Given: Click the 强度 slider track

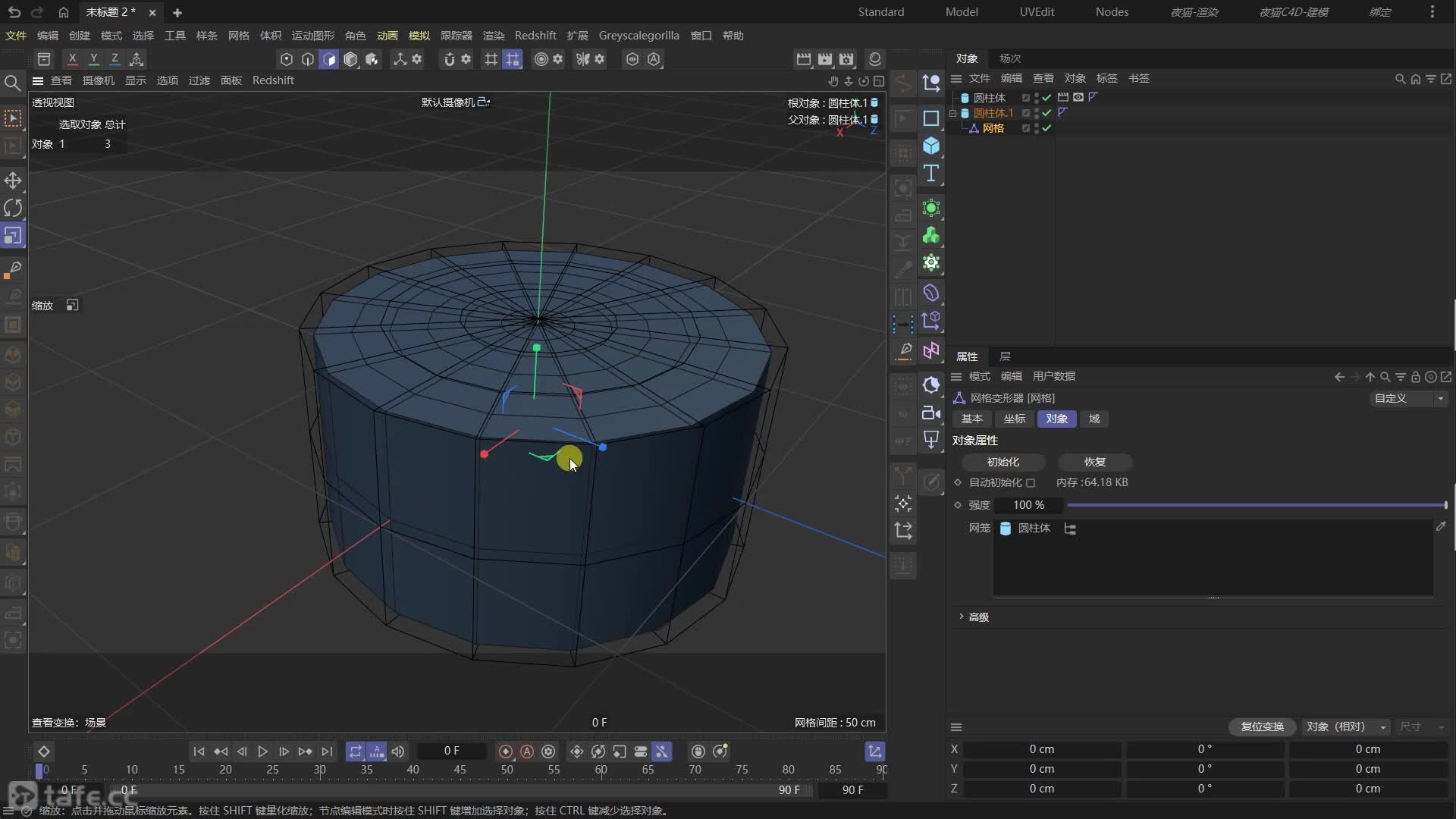Looking at the screenshot, I should pos(1257,505).
